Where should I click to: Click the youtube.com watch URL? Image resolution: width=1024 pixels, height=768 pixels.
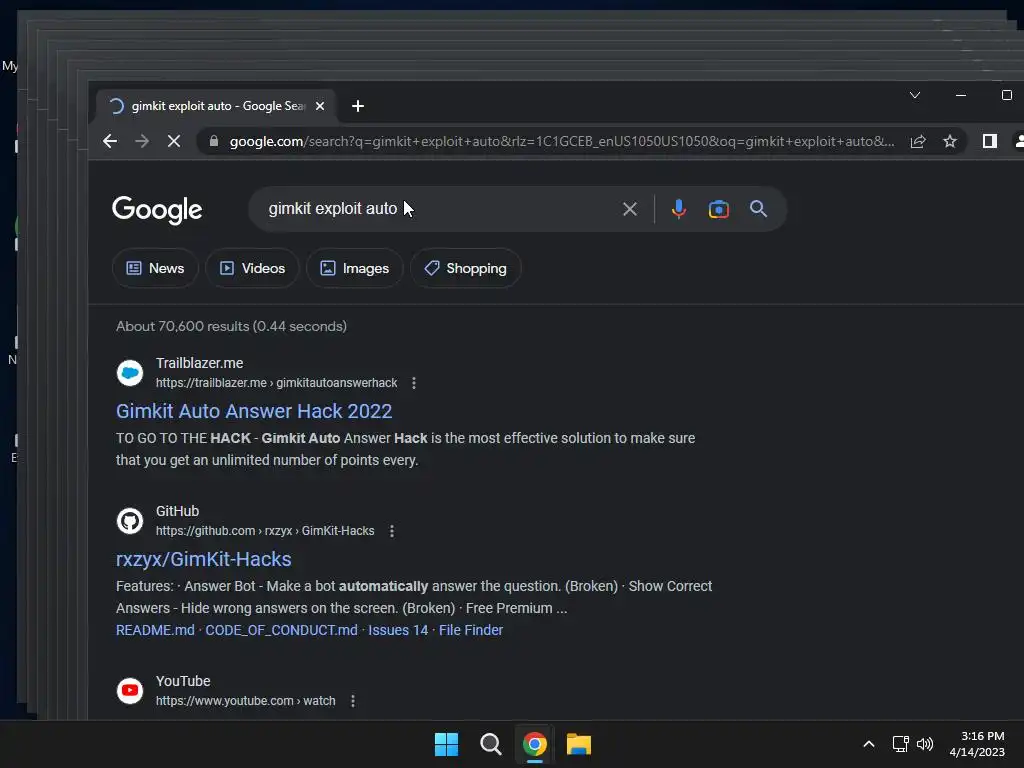point(246,701)
